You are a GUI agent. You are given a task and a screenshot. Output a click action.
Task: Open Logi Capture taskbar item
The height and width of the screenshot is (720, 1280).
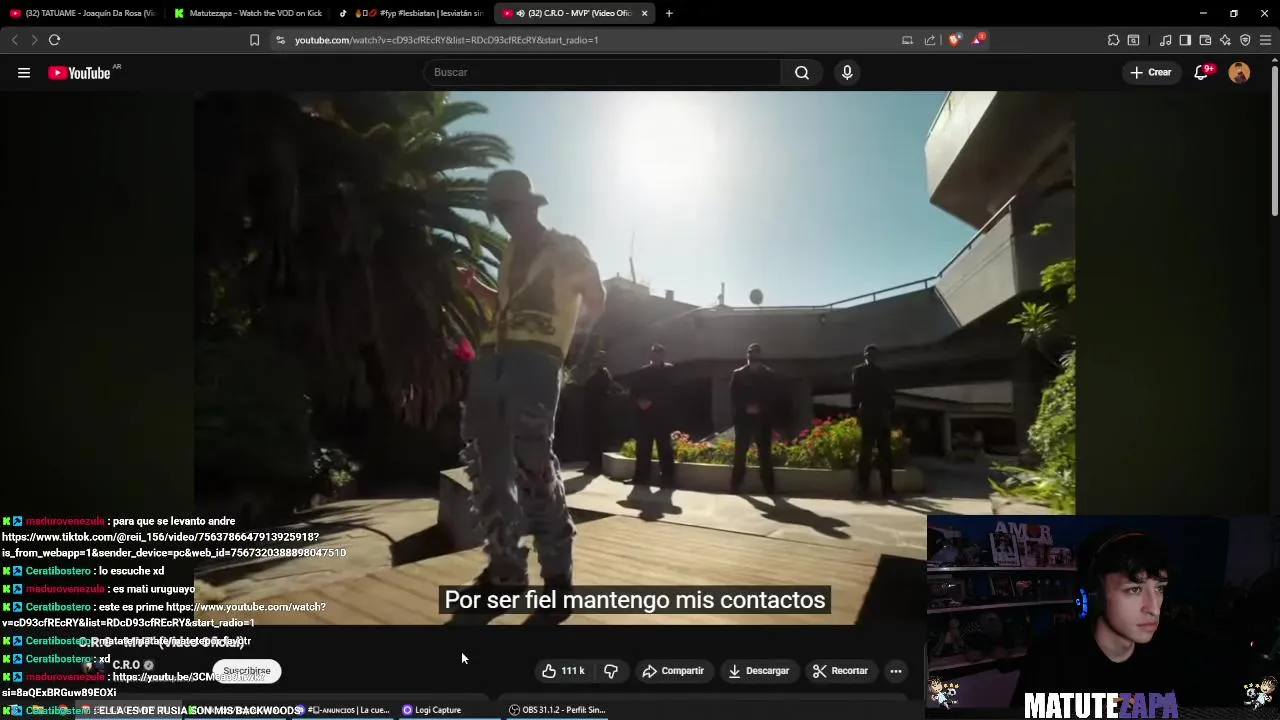click(x=431, y=710)
